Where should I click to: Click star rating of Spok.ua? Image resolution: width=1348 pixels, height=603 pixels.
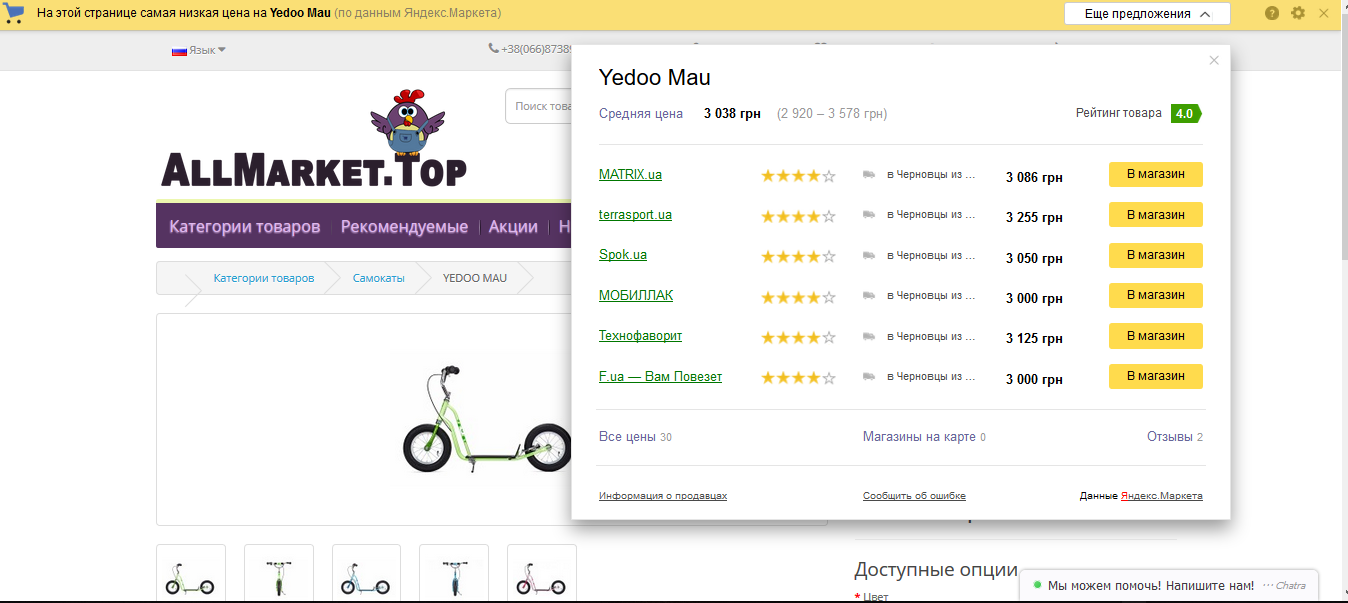tap(798, 257)
